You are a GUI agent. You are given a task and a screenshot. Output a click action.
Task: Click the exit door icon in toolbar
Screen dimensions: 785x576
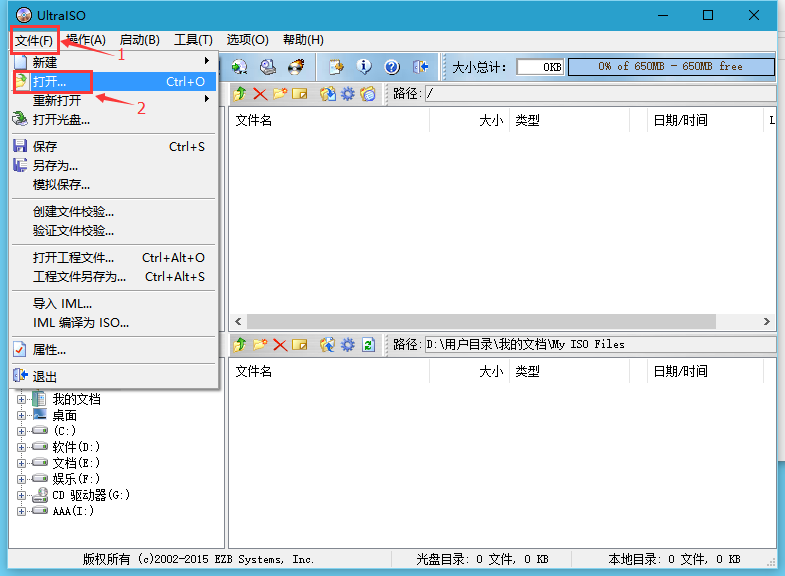point(420,67)
